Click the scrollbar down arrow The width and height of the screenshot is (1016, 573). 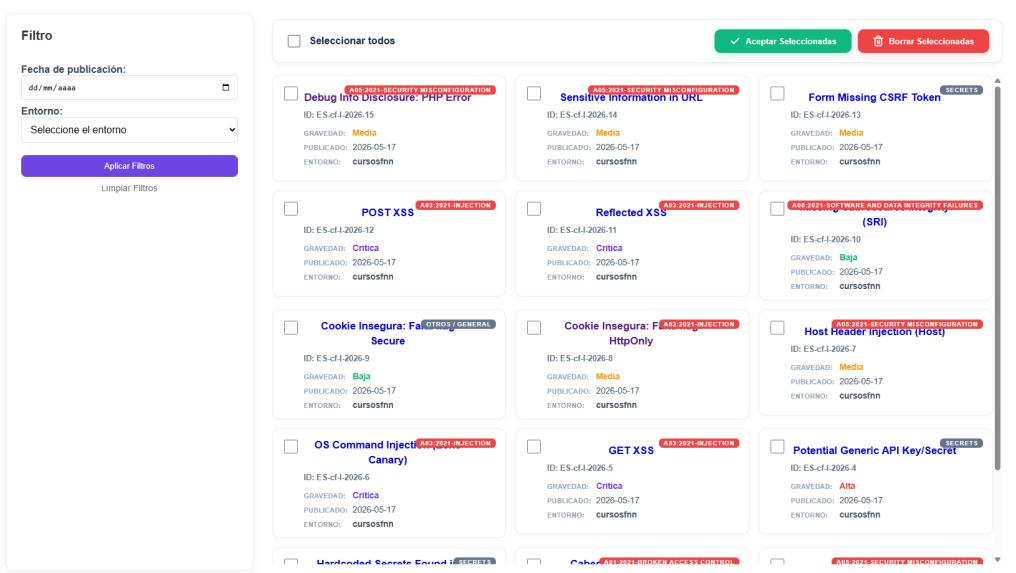coord(997,559)
